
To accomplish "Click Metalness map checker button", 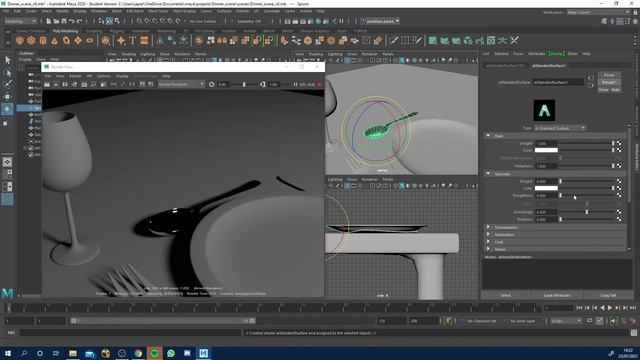I will click(619, 166).
